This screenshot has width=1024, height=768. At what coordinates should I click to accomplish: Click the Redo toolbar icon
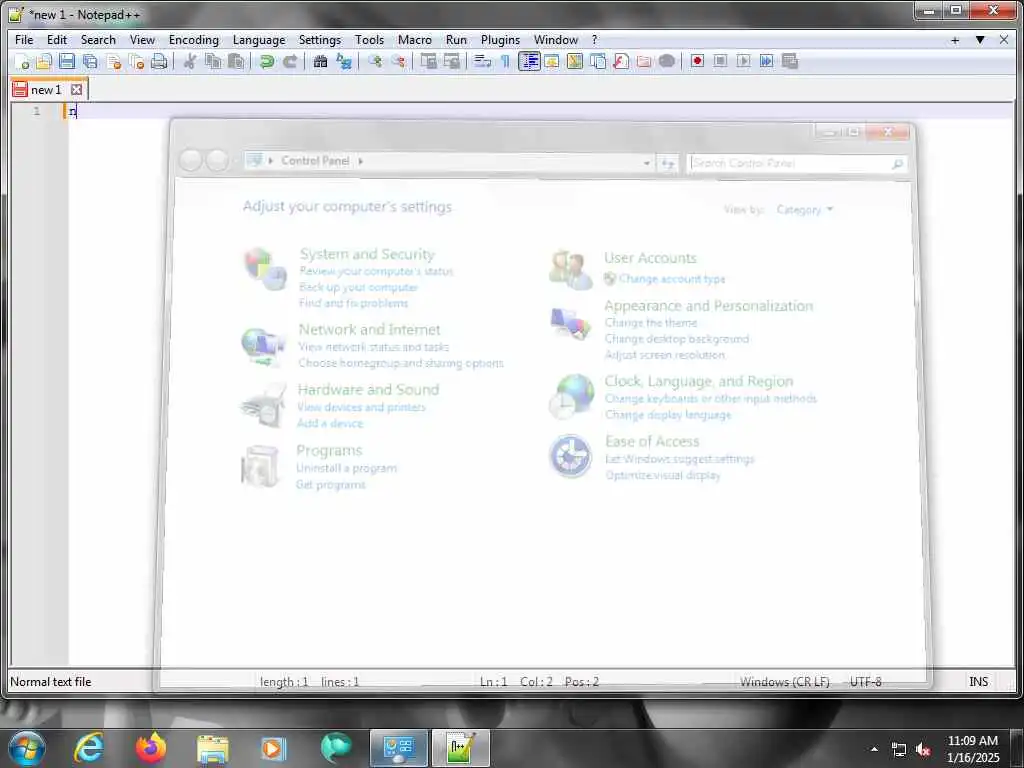290,61
